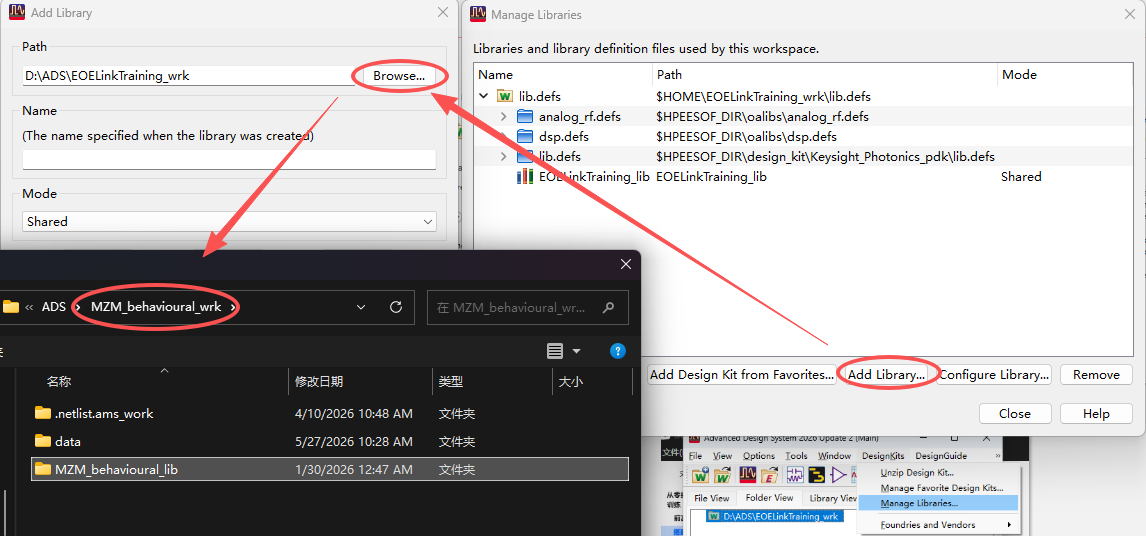Click the Path input field

[189, 75]
